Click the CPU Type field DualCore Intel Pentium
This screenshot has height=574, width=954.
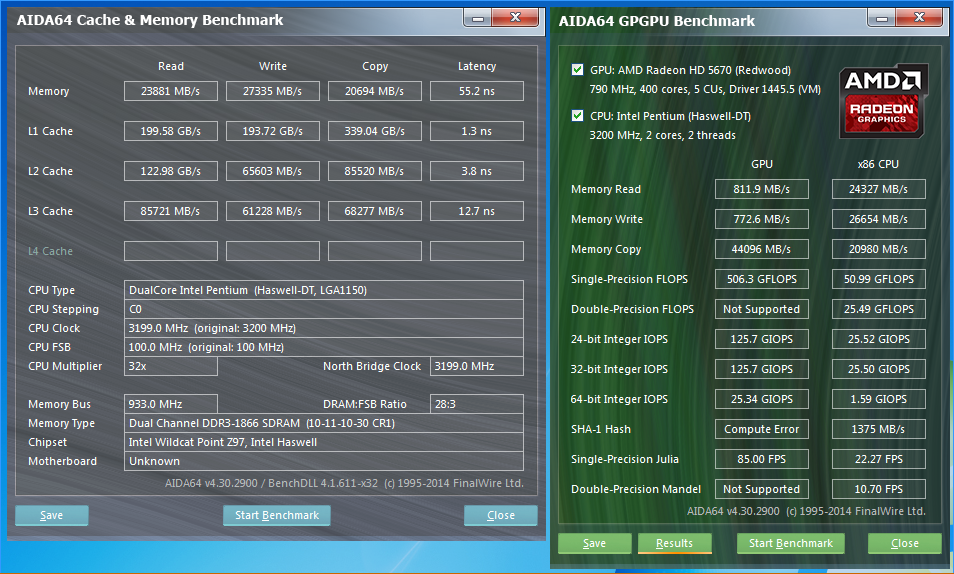tap(324, 290)
